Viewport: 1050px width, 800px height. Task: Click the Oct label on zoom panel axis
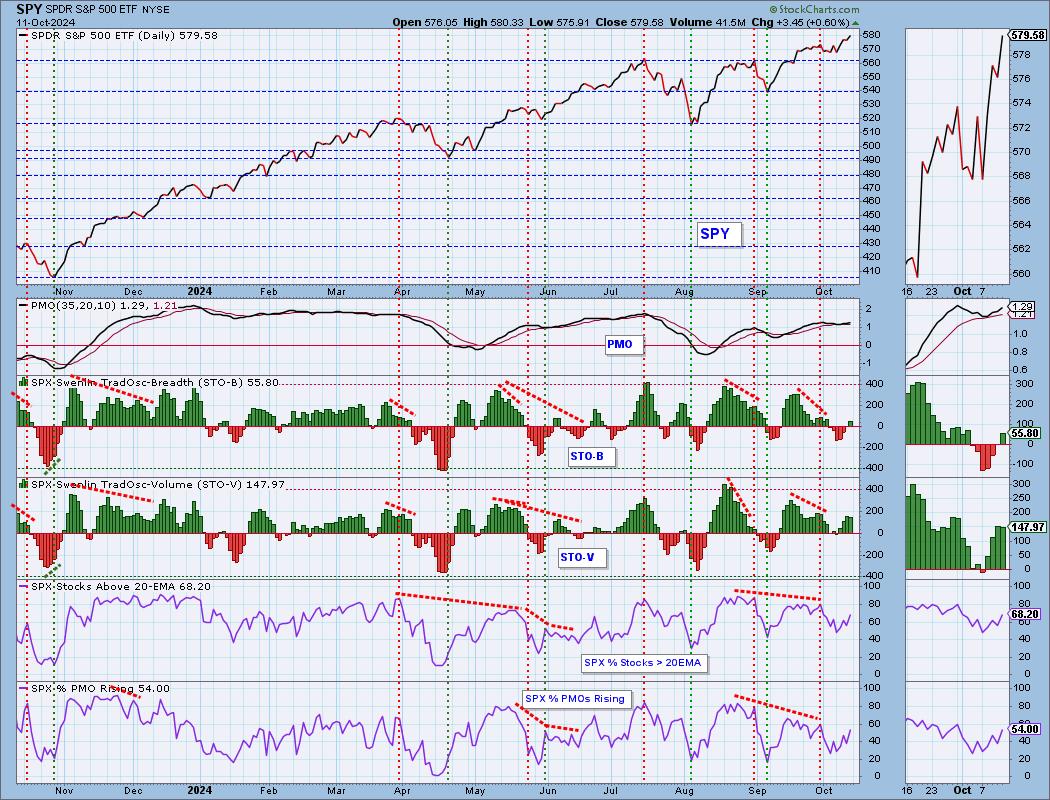(x=962, y=291)
